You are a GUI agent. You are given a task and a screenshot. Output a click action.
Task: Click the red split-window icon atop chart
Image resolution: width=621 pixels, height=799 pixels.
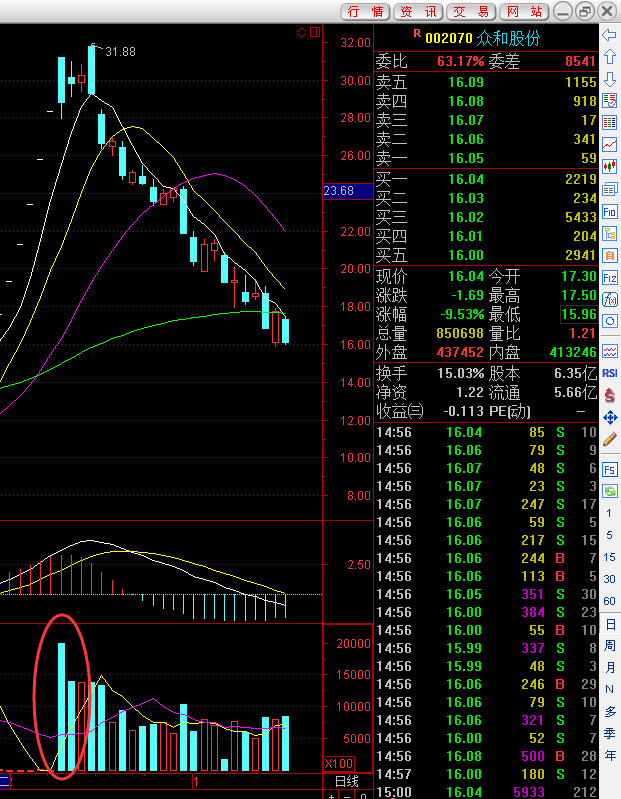(x=315, y=33)
